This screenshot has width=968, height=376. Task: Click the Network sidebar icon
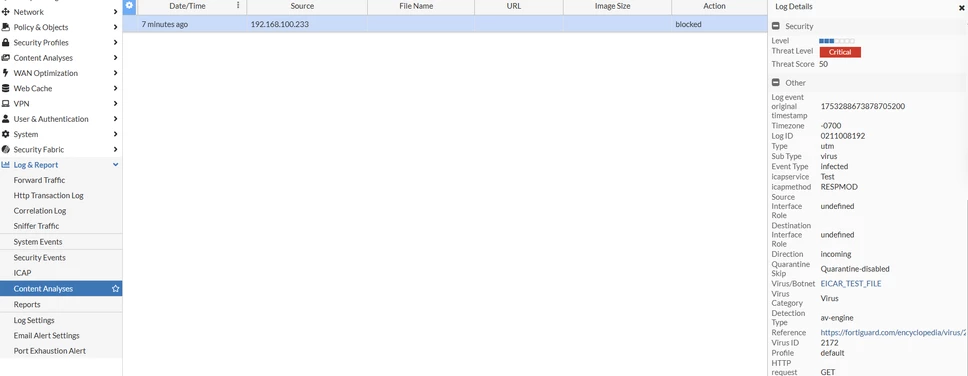[x=6, y=12]
